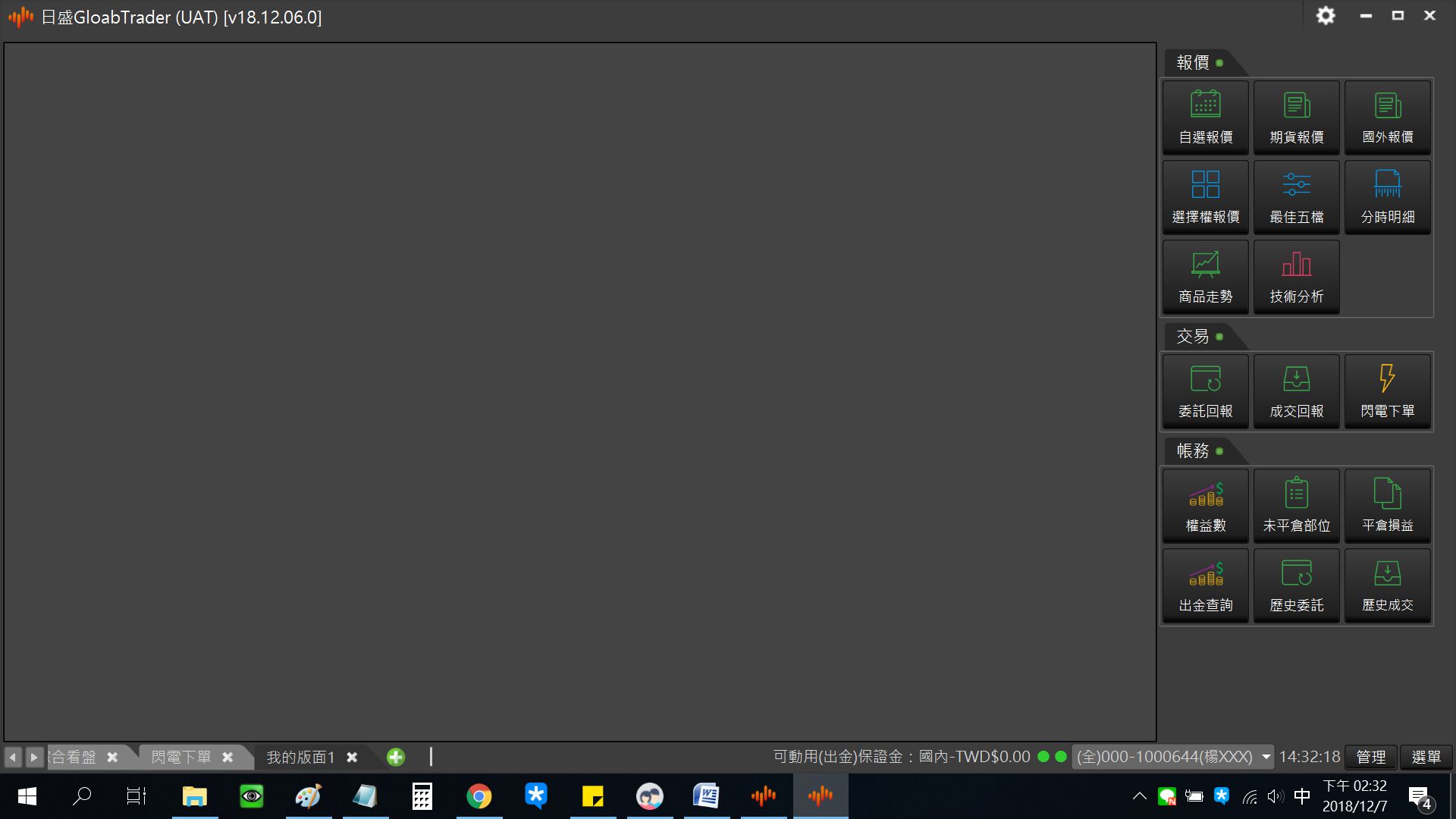
Task: Open 技術分析 technical analysis chart
Action: pos(1296,277)
